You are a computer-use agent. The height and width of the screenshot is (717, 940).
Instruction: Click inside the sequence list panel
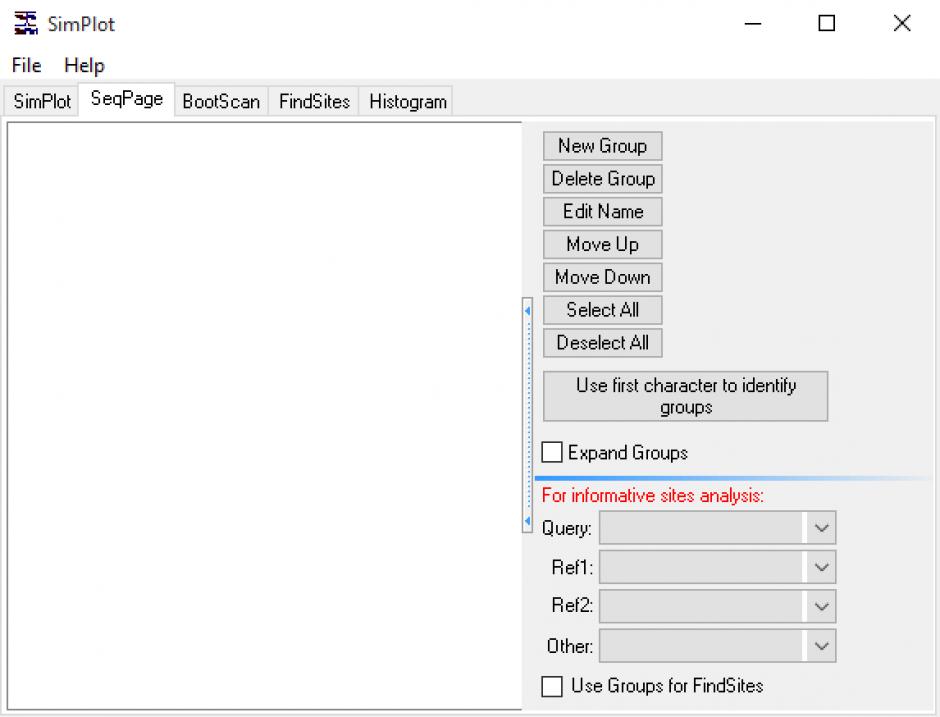264,416
